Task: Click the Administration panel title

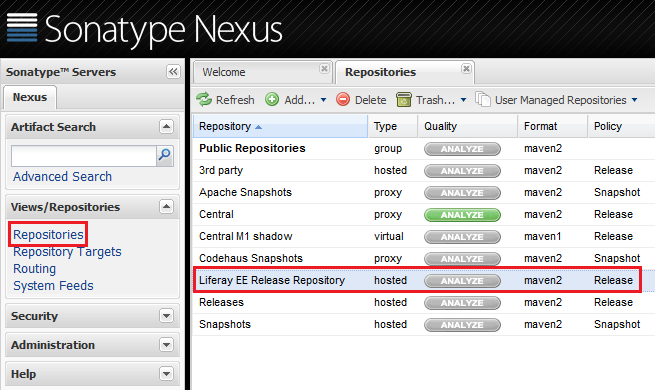Action: click(53, 345)
